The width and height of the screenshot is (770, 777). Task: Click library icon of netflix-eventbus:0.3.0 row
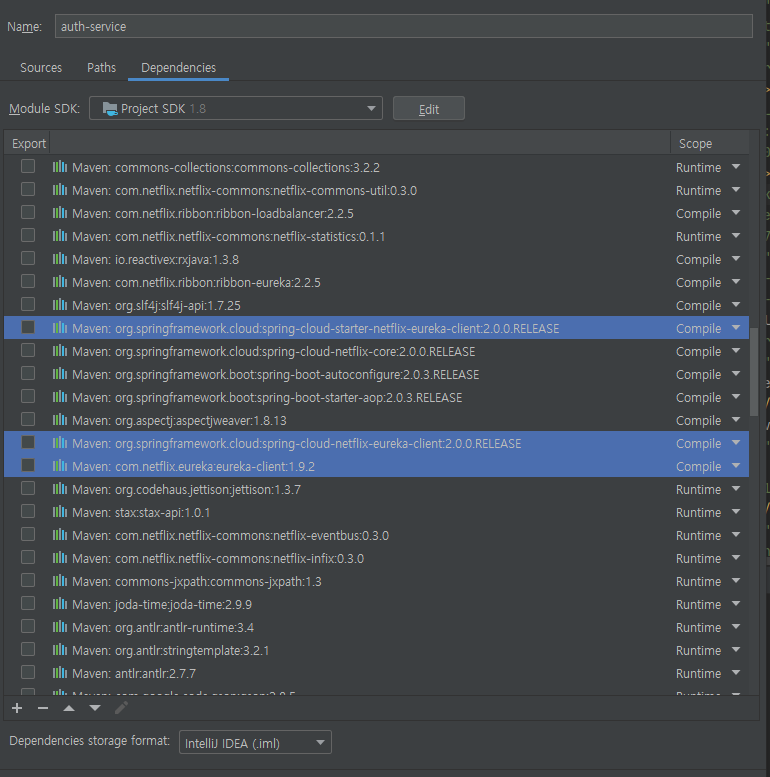[60, 535]
